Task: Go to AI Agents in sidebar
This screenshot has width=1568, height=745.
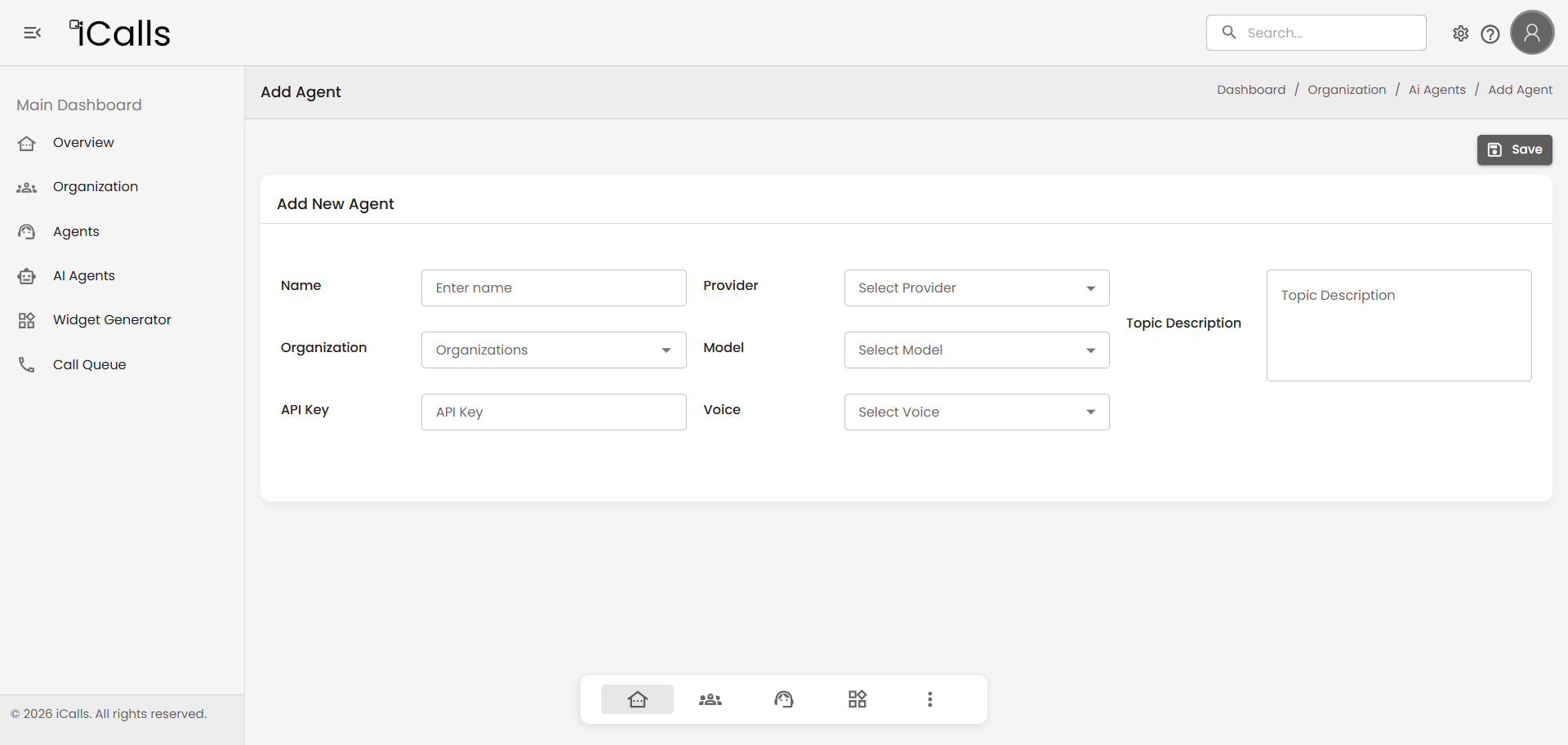Action: point(83,276)
